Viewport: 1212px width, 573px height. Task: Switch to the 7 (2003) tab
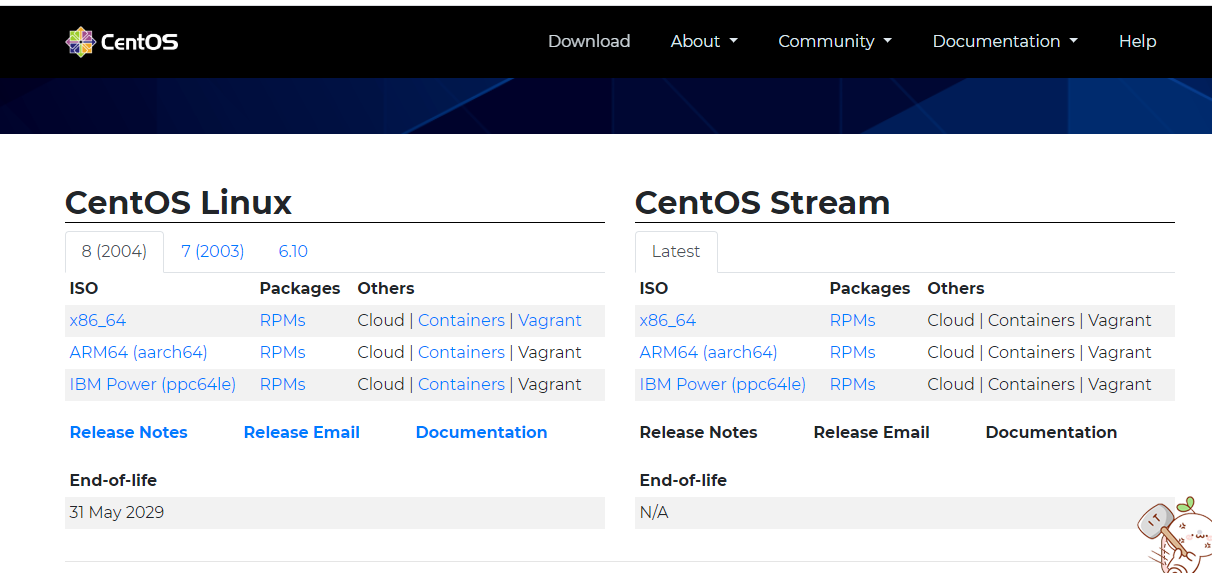point(213,251)
